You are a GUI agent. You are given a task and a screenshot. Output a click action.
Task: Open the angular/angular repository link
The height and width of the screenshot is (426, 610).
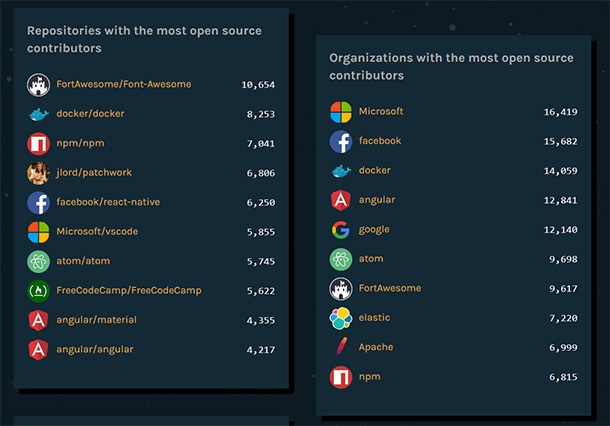click(95, 350)
